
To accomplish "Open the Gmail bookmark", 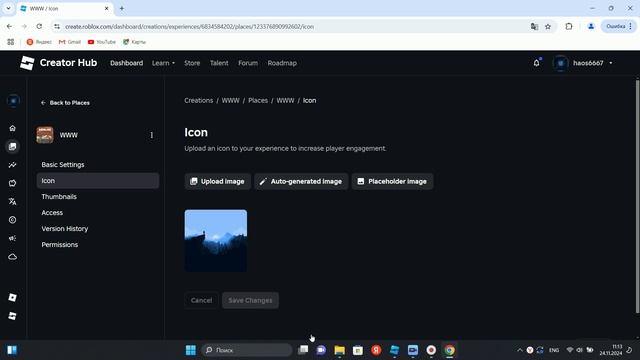I will pos(70,42).
